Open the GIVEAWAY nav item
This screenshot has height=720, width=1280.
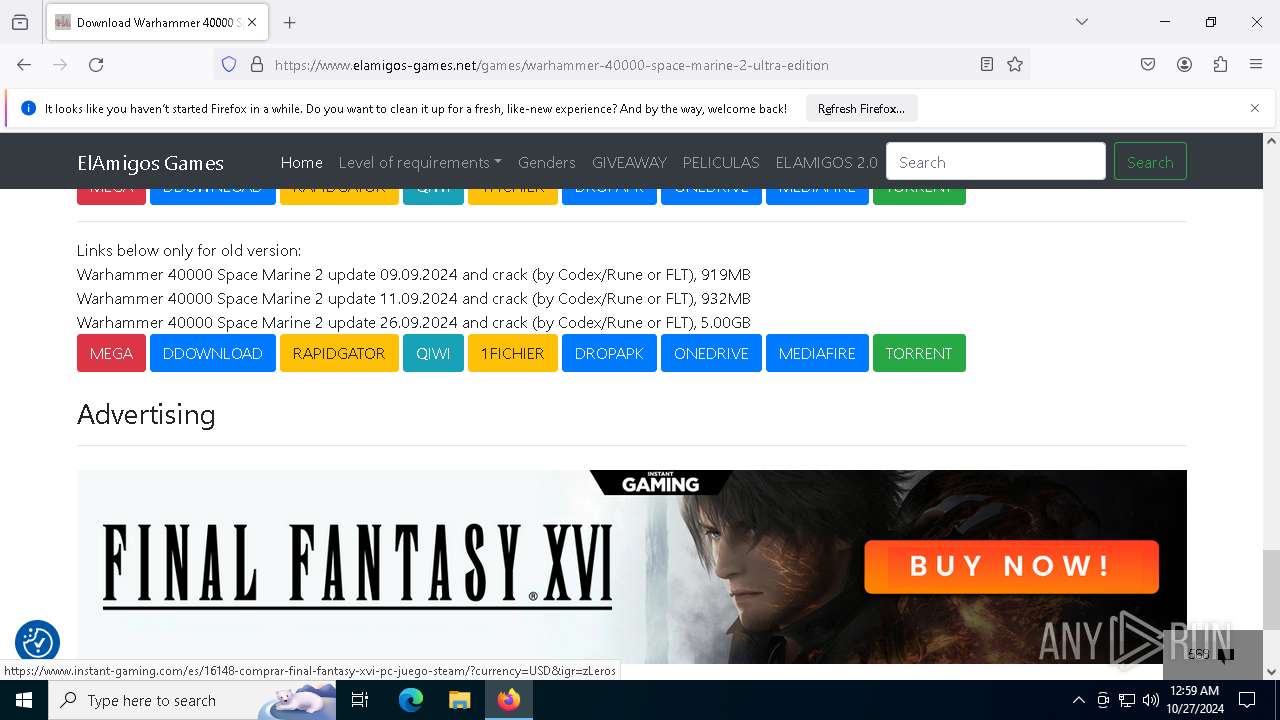tap(629, 162)
